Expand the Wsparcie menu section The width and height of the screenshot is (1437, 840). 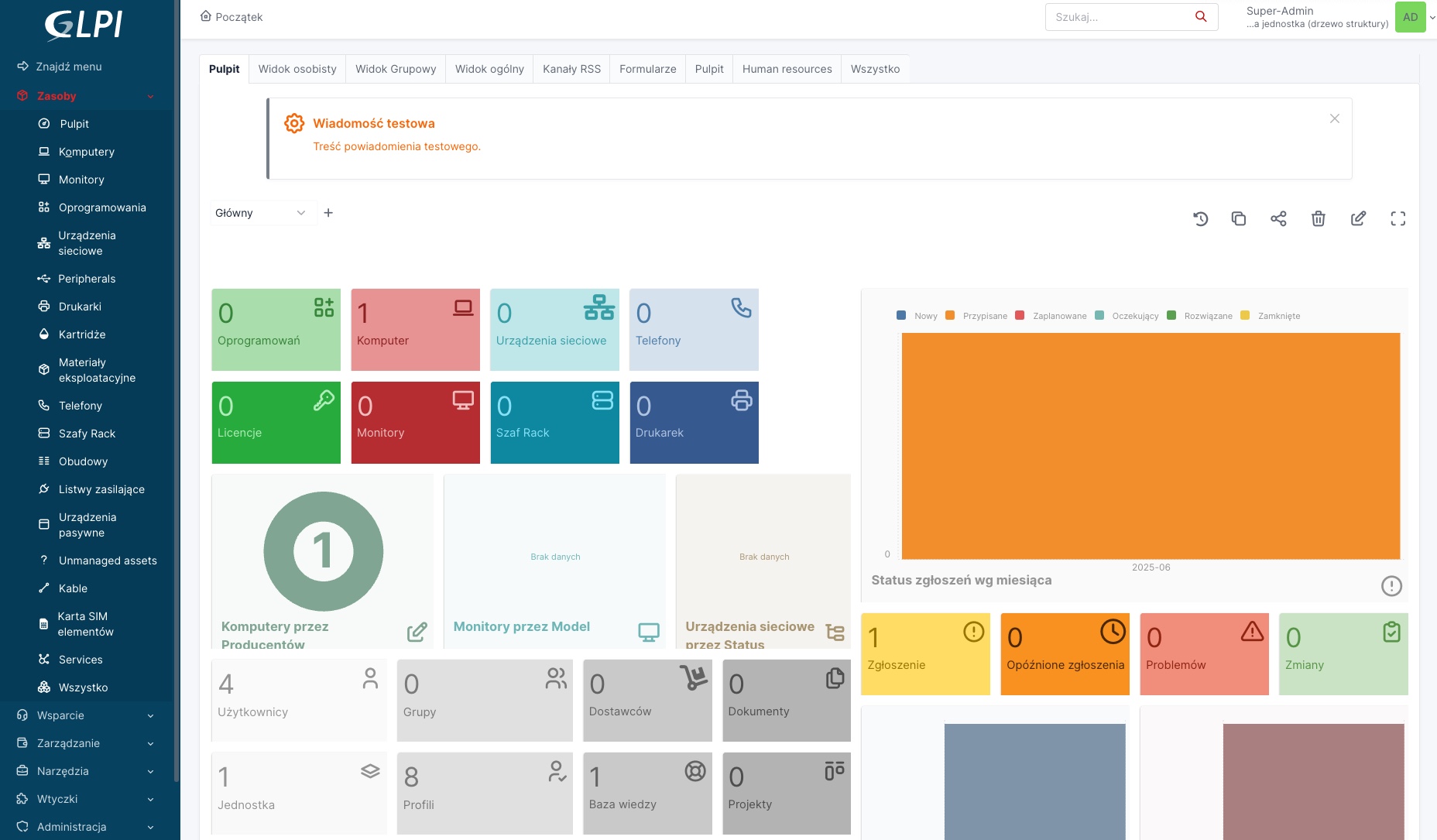(x=87, y=715)
